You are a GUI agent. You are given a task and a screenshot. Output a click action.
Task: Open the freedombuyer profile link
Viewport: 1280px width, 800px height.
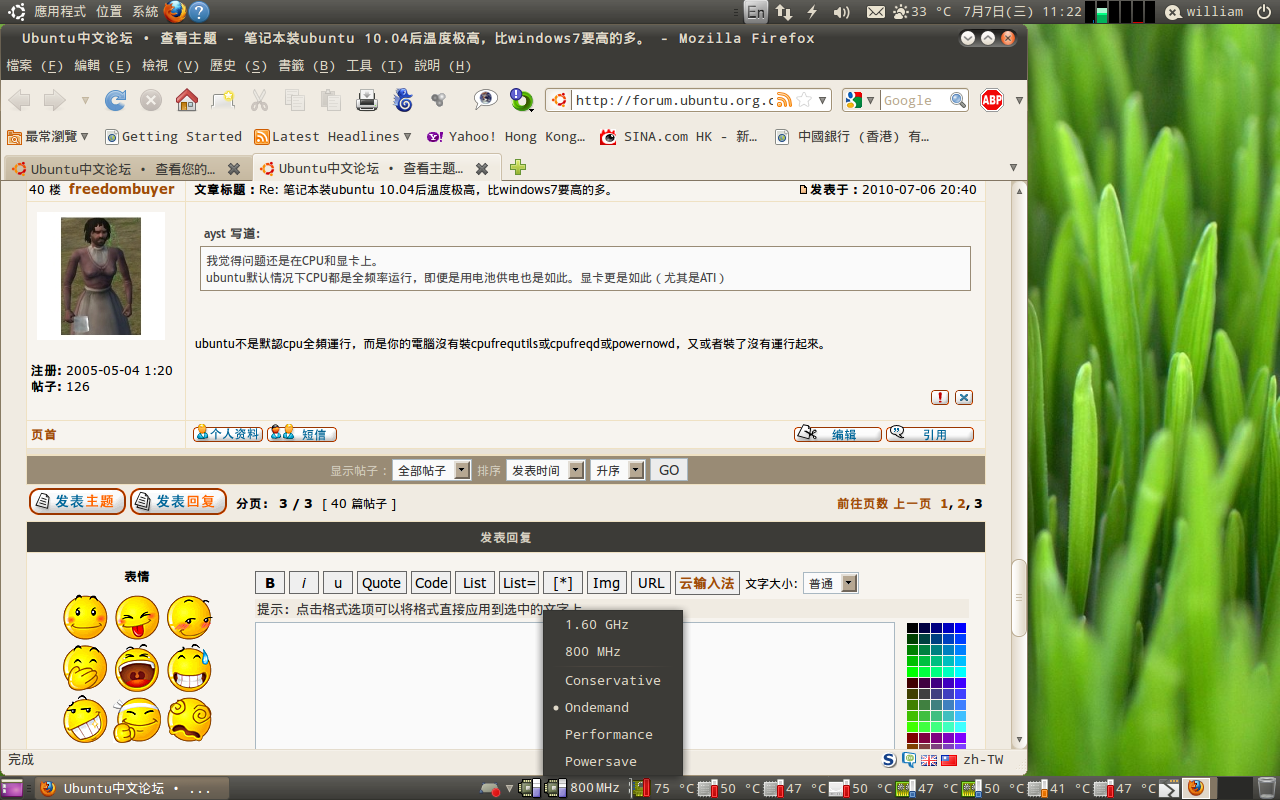tap(121, 189)
